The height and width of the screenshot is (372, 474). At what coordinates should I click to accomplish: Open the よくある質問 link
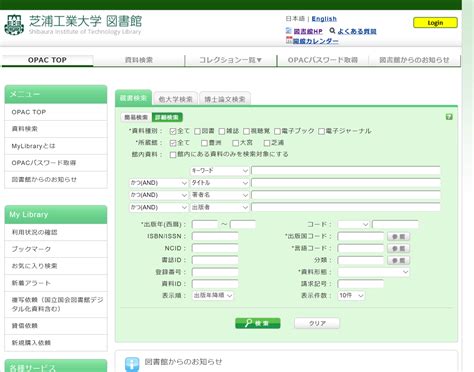[357, 31]
